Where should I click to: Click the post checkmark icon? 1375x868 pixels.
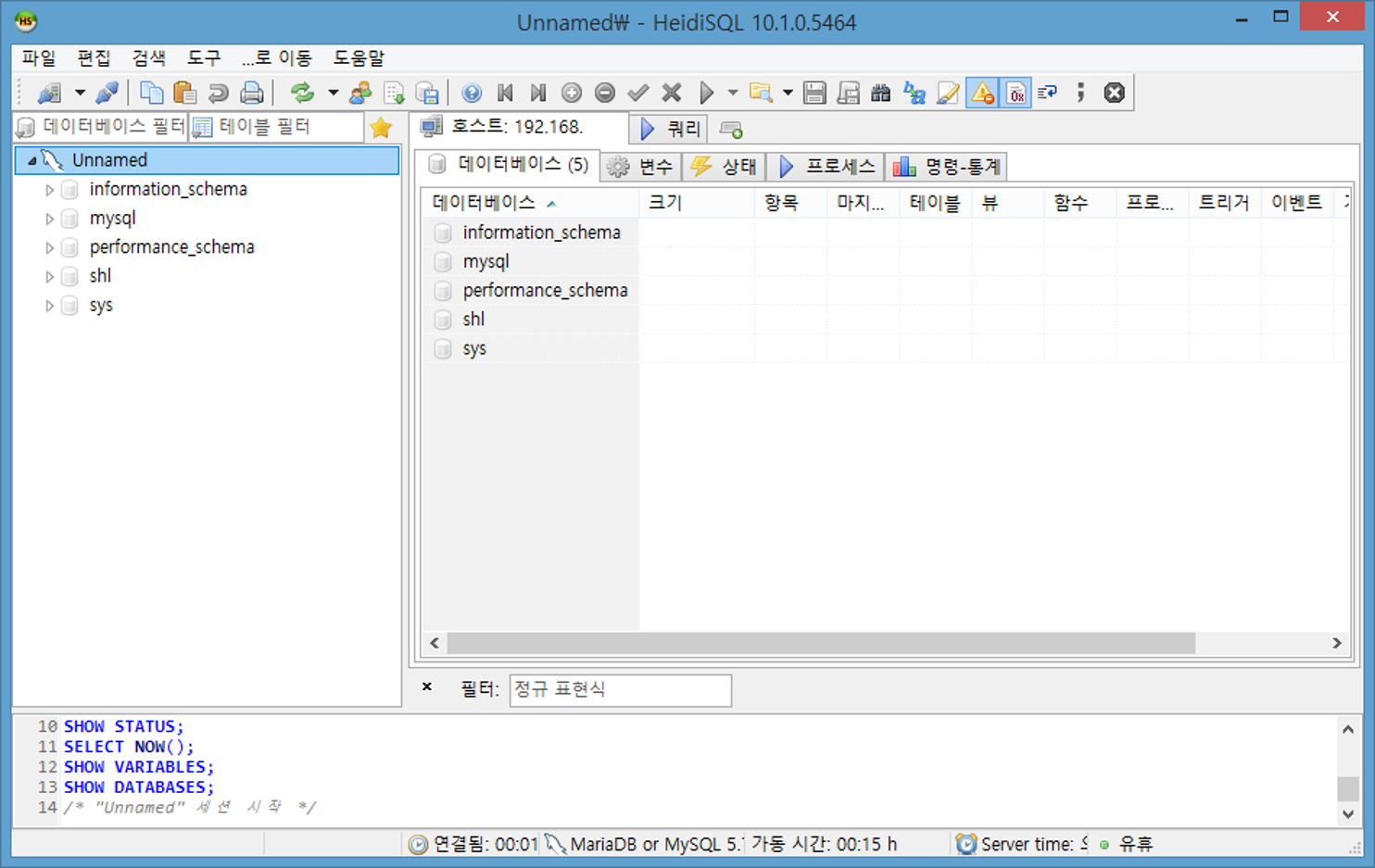pos(638,93)
